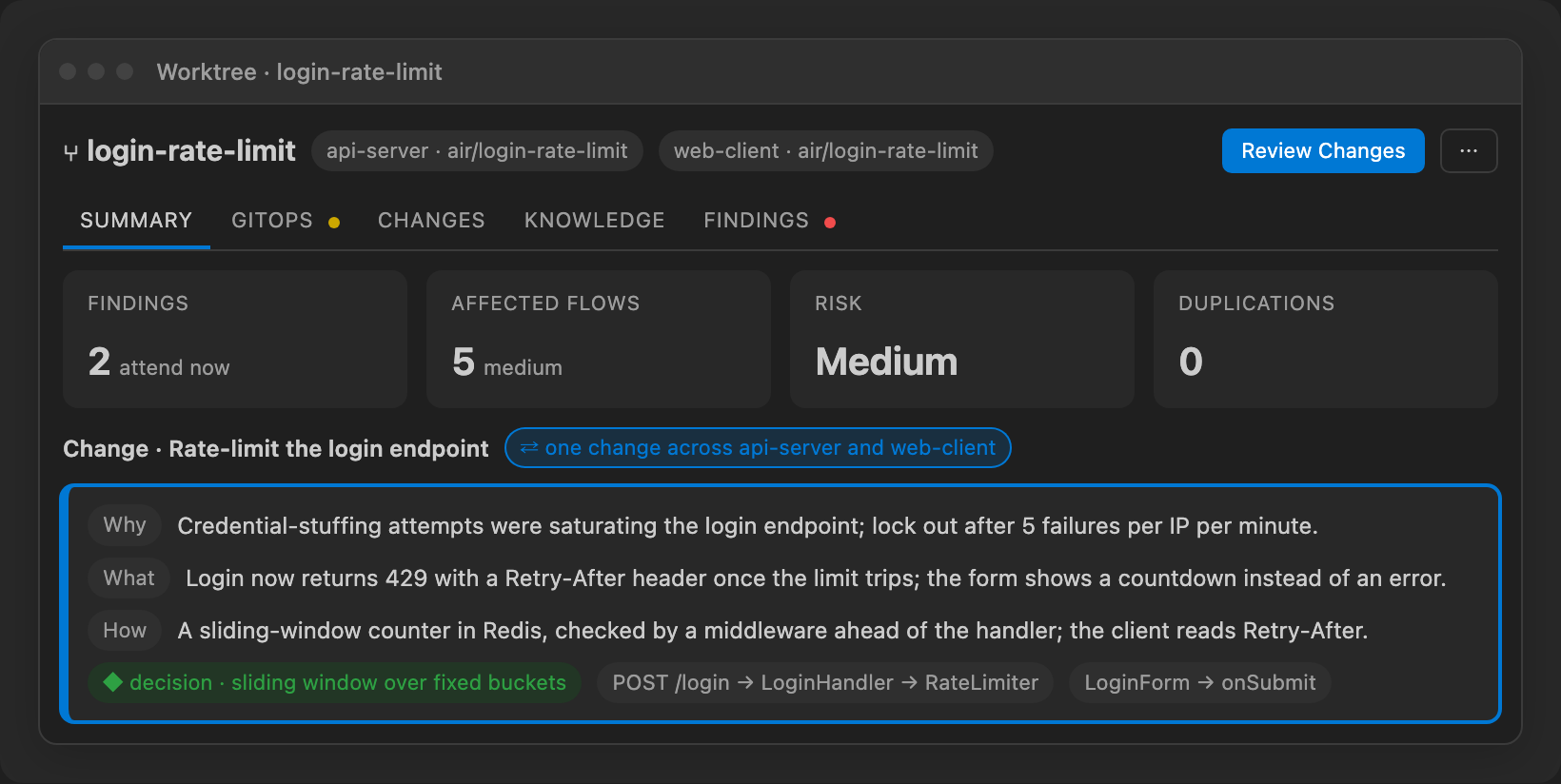Click the Review Changes button
The height and width of the screenshot is (784, 1561).
click(x=1323, y=150)
